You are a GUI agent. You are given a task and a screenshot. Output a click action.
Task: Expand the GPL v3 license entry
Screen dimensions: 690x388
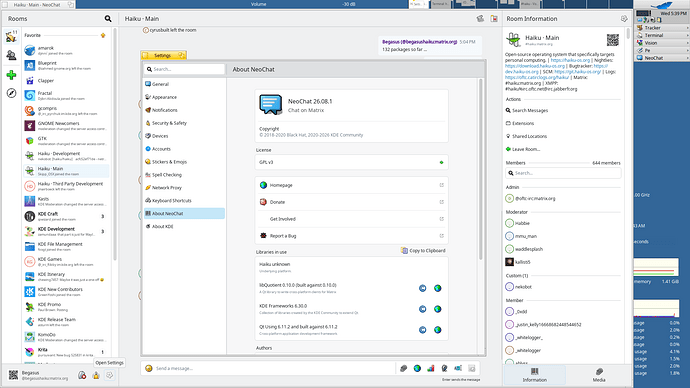pyautogui.click(x=351, y=162)
